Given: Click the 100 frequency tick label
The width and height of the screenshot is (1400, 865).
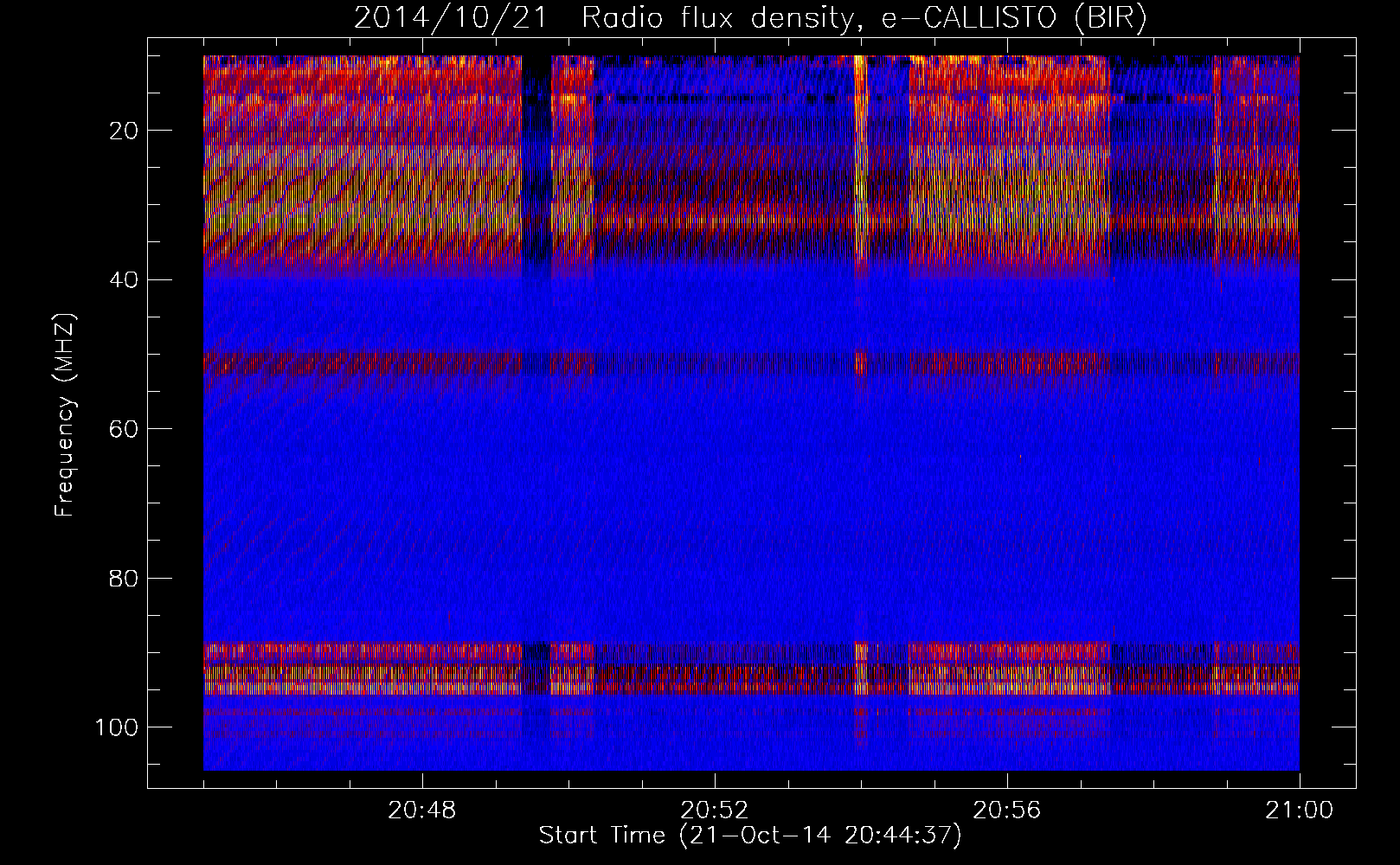Looking at the screenshot, I should pos(117,727).
